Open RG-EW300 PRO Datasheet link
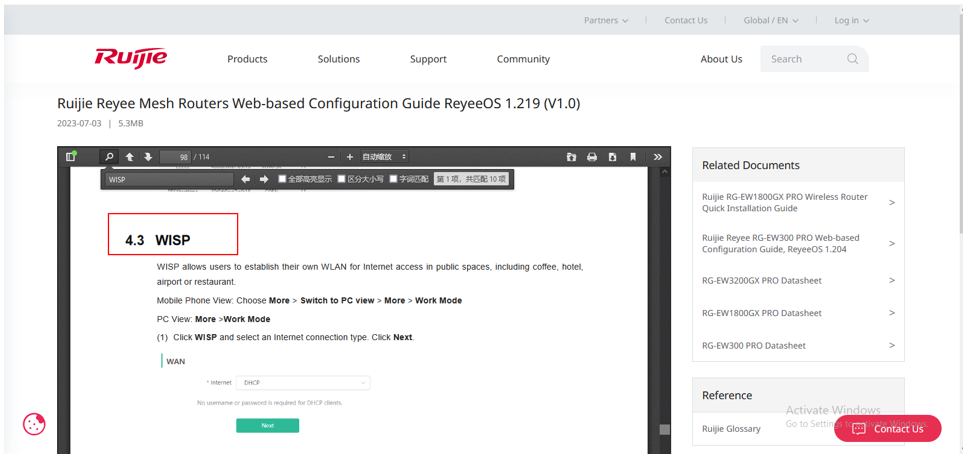Image resolution: width=963 pixels, height=459 pixels. (754, 345)
